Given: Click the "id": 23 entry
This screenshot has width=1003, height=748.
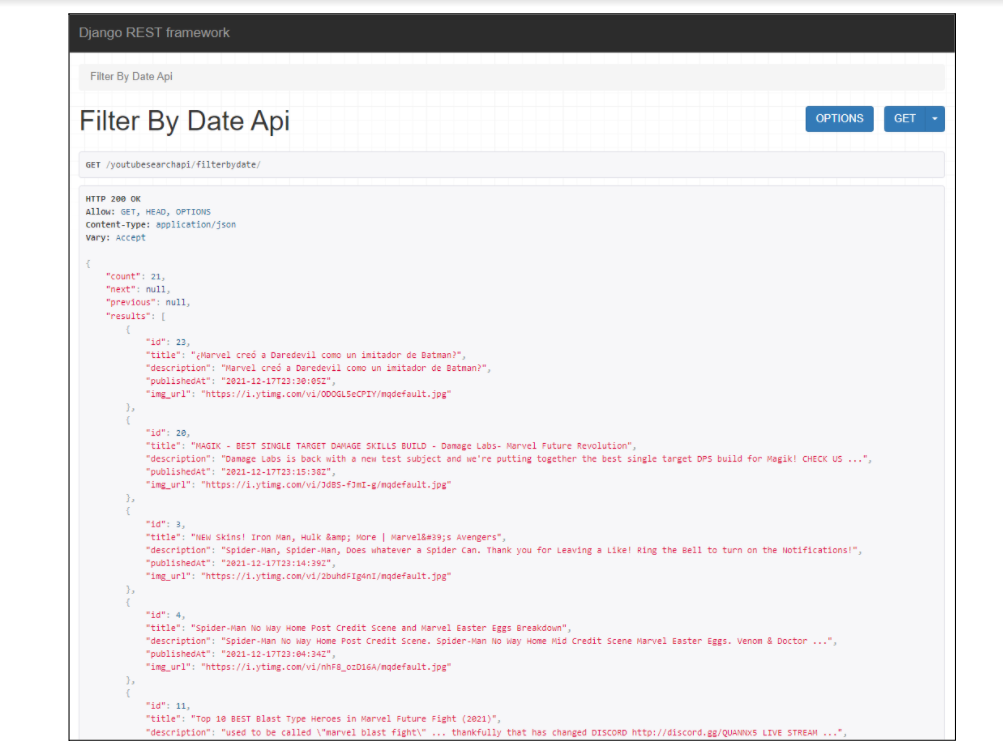Looking at the screenshot, I should click(x=168, y=342).
